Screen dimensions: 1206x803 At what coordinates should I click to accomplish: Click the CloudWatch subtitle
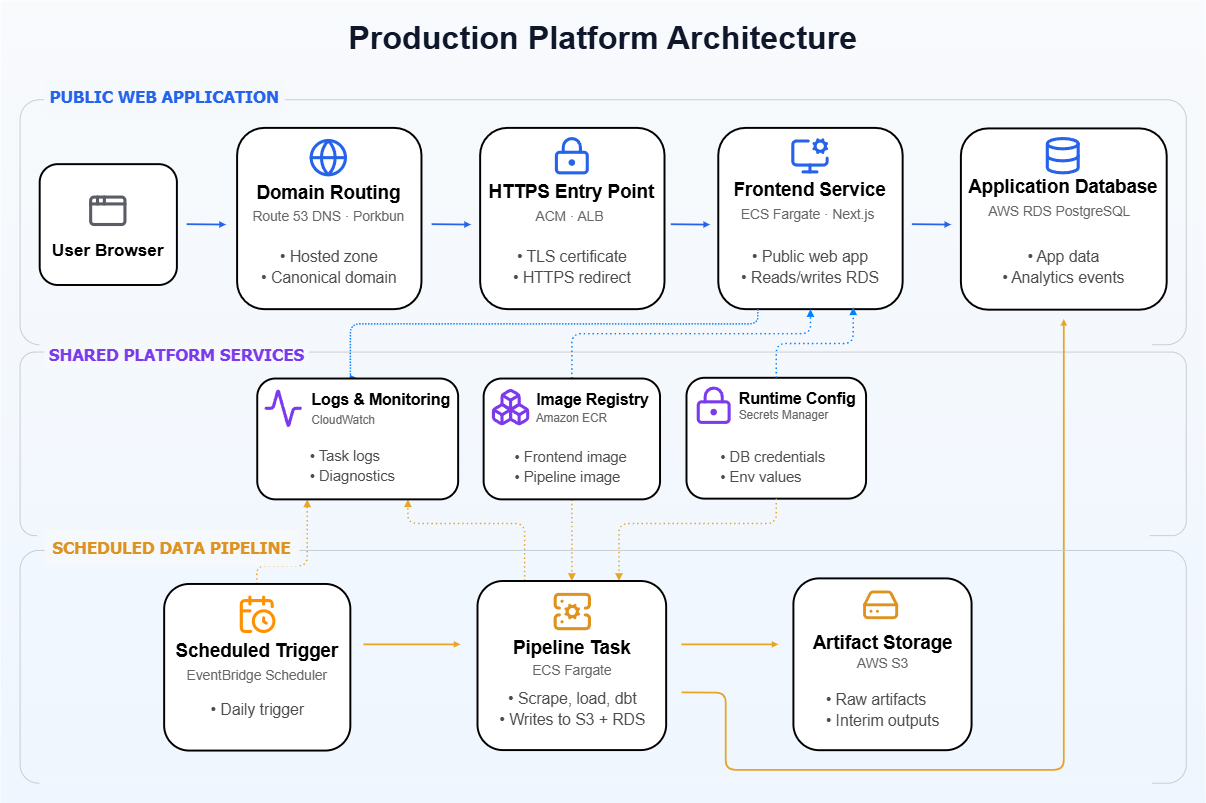[343, 420]
